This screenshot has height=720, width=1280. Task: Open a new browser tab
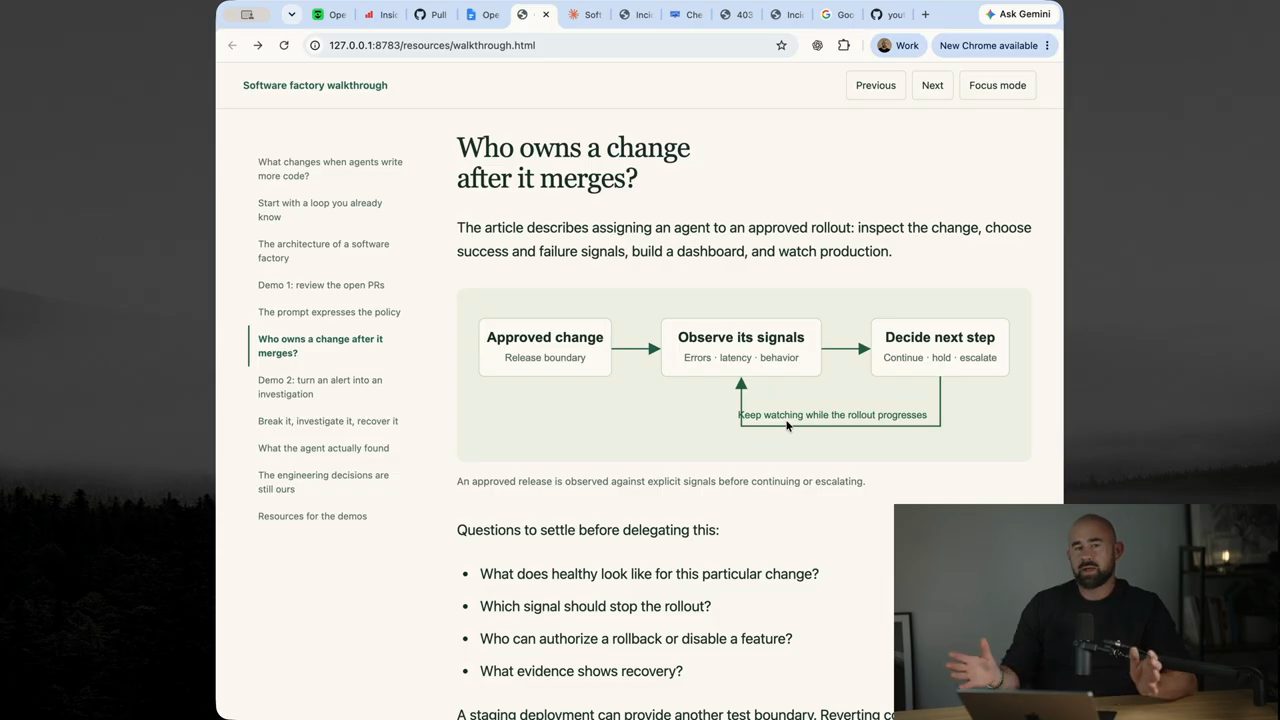925,14
